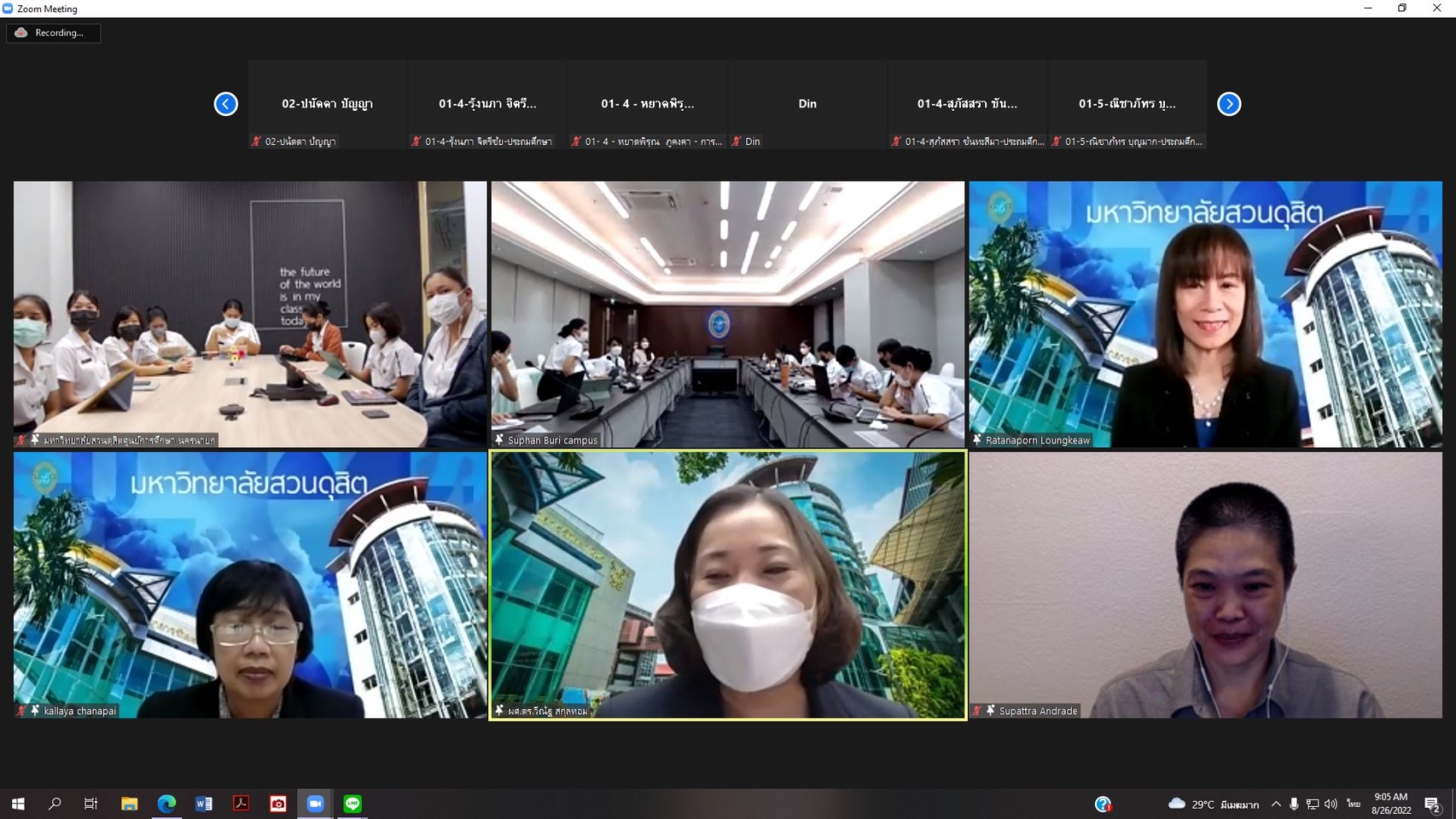Screen dimensions: 1456x819
Task: Go to previous page of participant thumbnails
Action: coord(226,104)
